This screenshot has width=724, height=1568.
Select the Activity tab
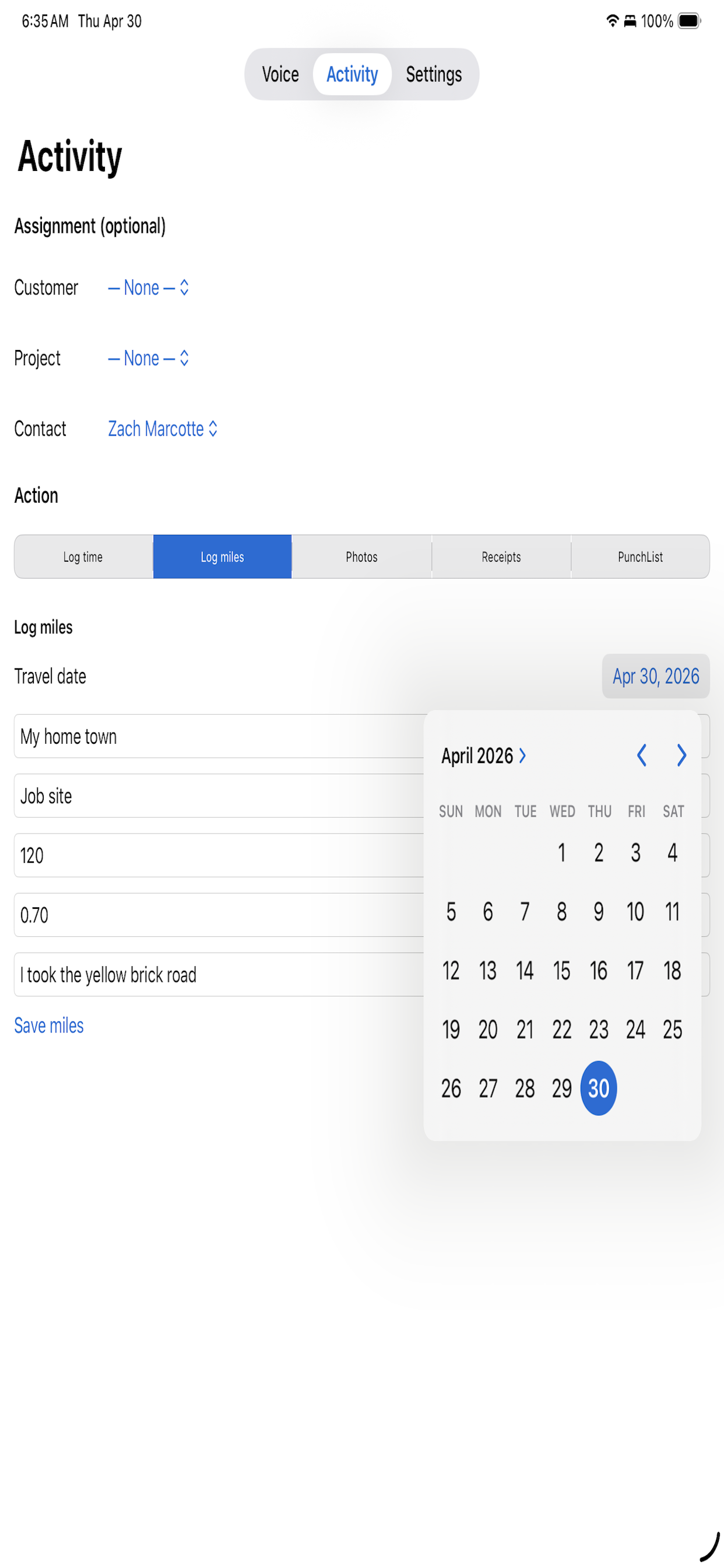(352, 74)
